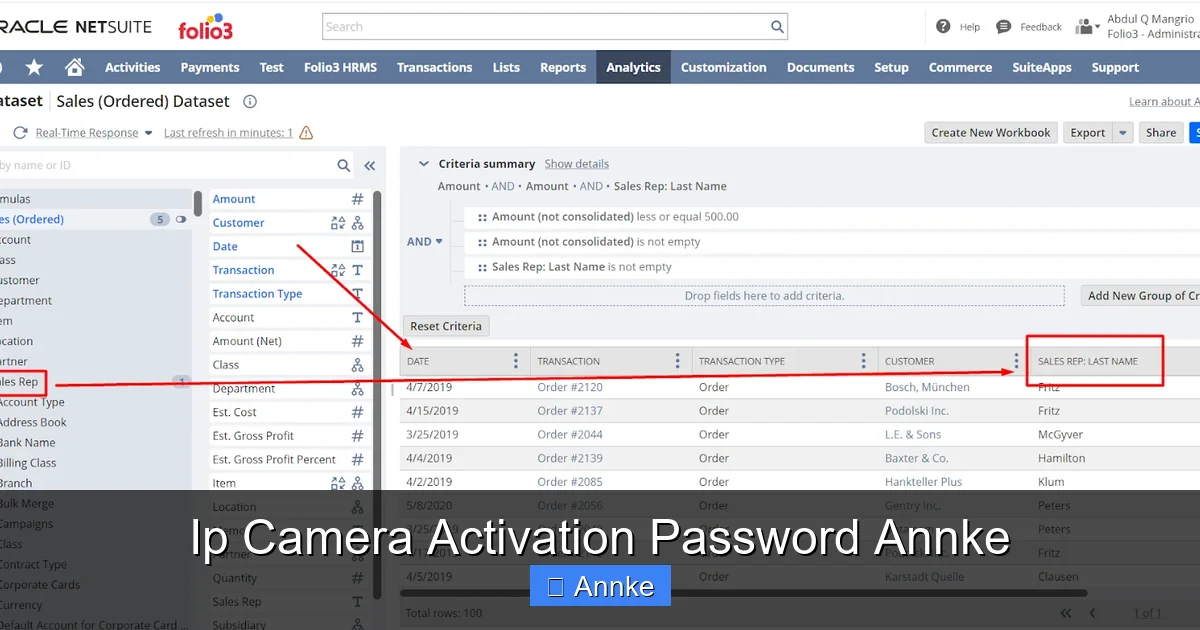1200x630 pixels.
Task: Open the Folio3 HRMS menu
Action: pyautogui.click(x=340, y=67)
